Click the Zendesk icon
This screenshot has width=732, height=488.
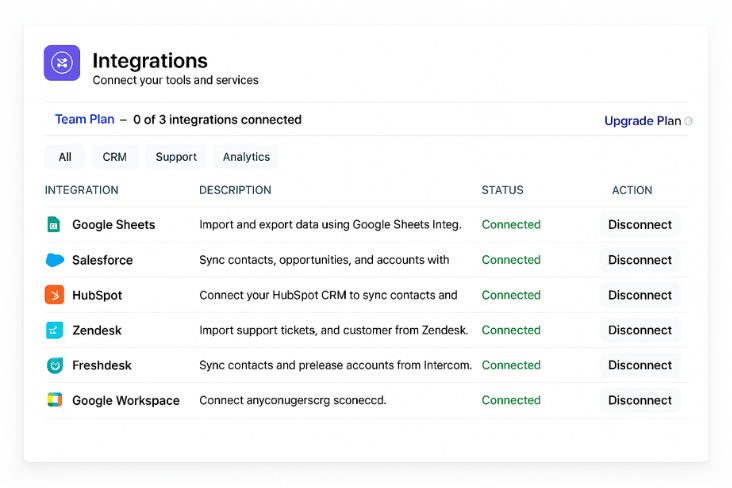[55, 330]
